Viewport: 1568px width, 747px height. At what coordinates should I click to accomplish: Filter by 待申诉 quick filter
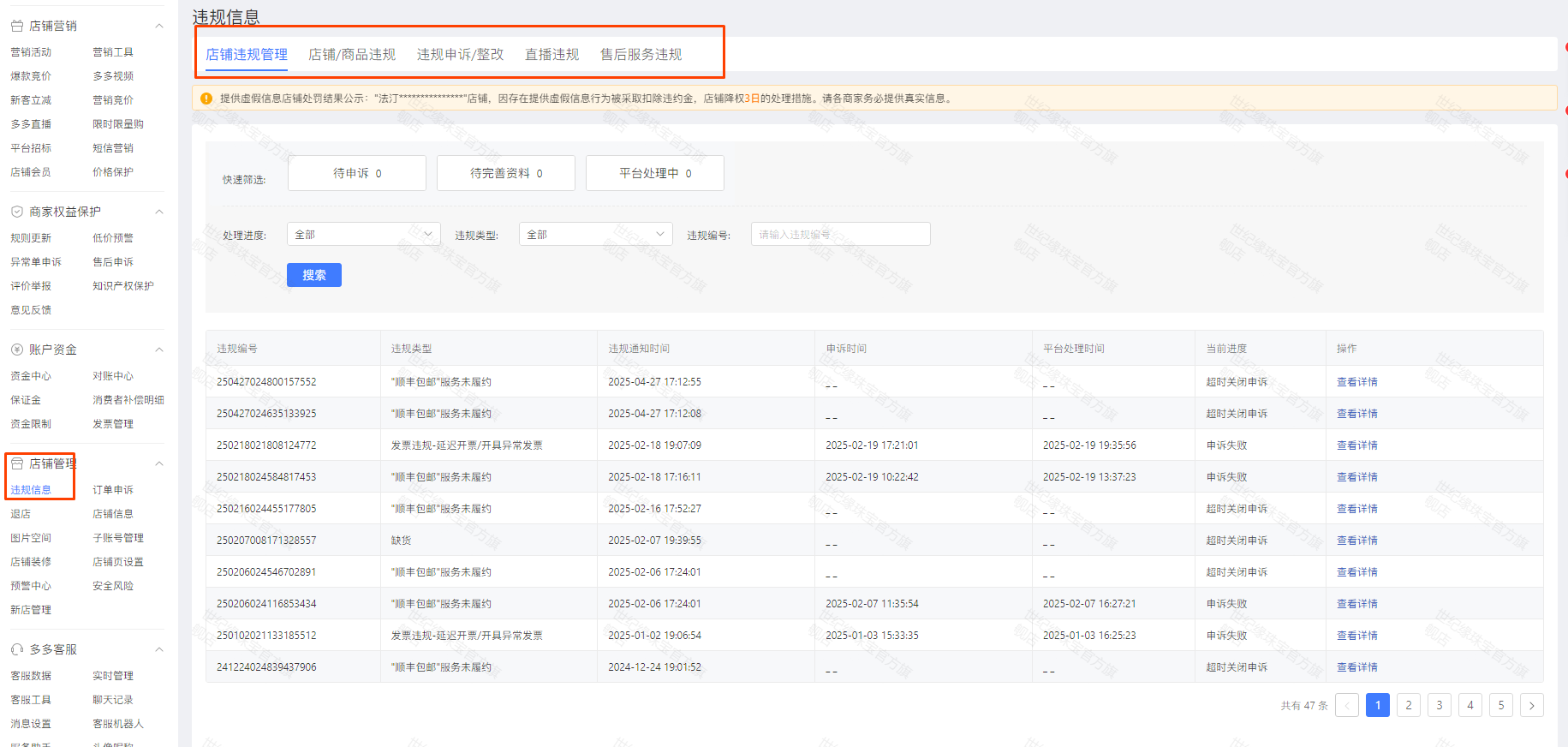pos(357,173)
